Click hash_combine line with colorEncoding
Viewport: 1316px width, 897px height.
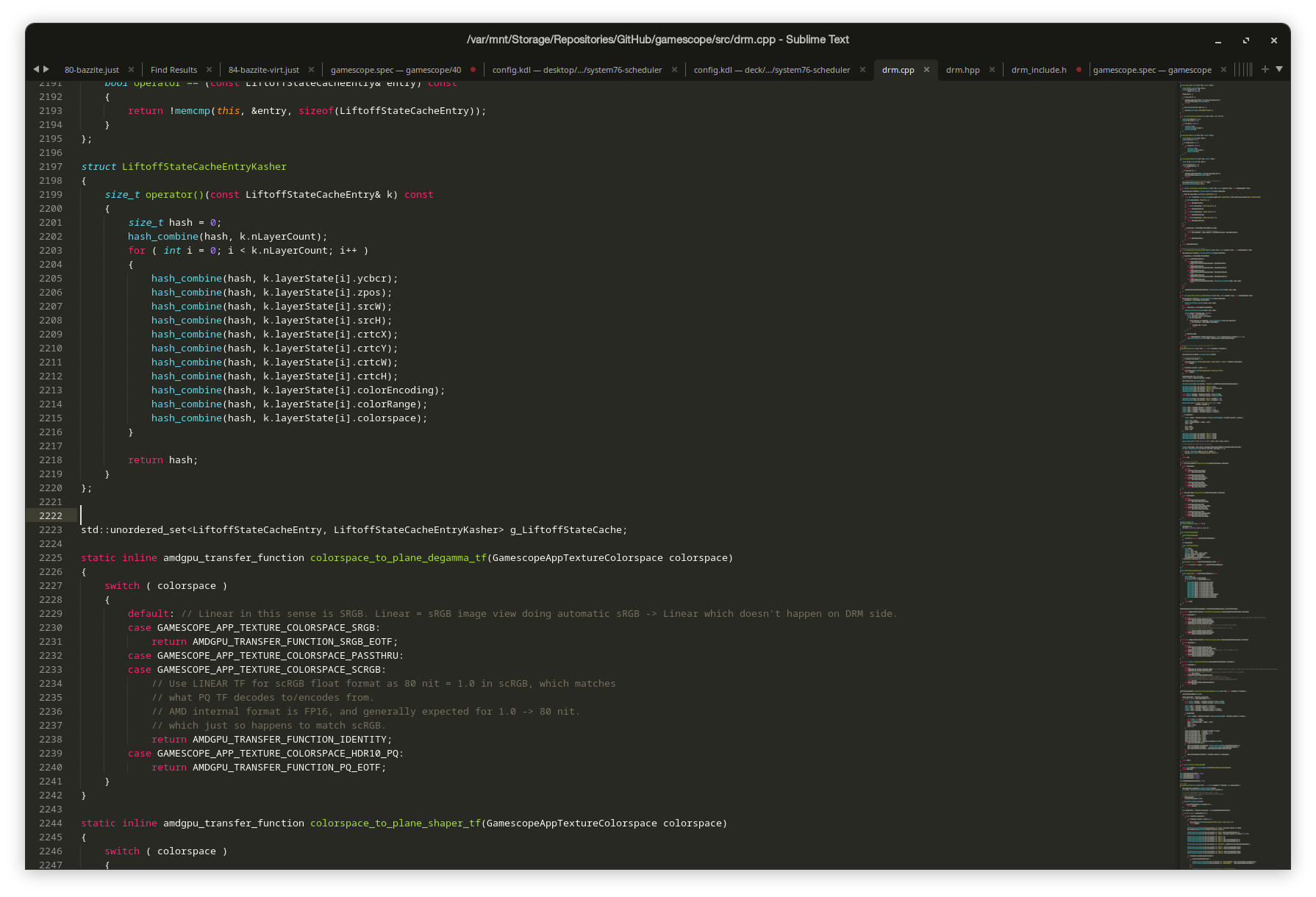pos(298,390)
